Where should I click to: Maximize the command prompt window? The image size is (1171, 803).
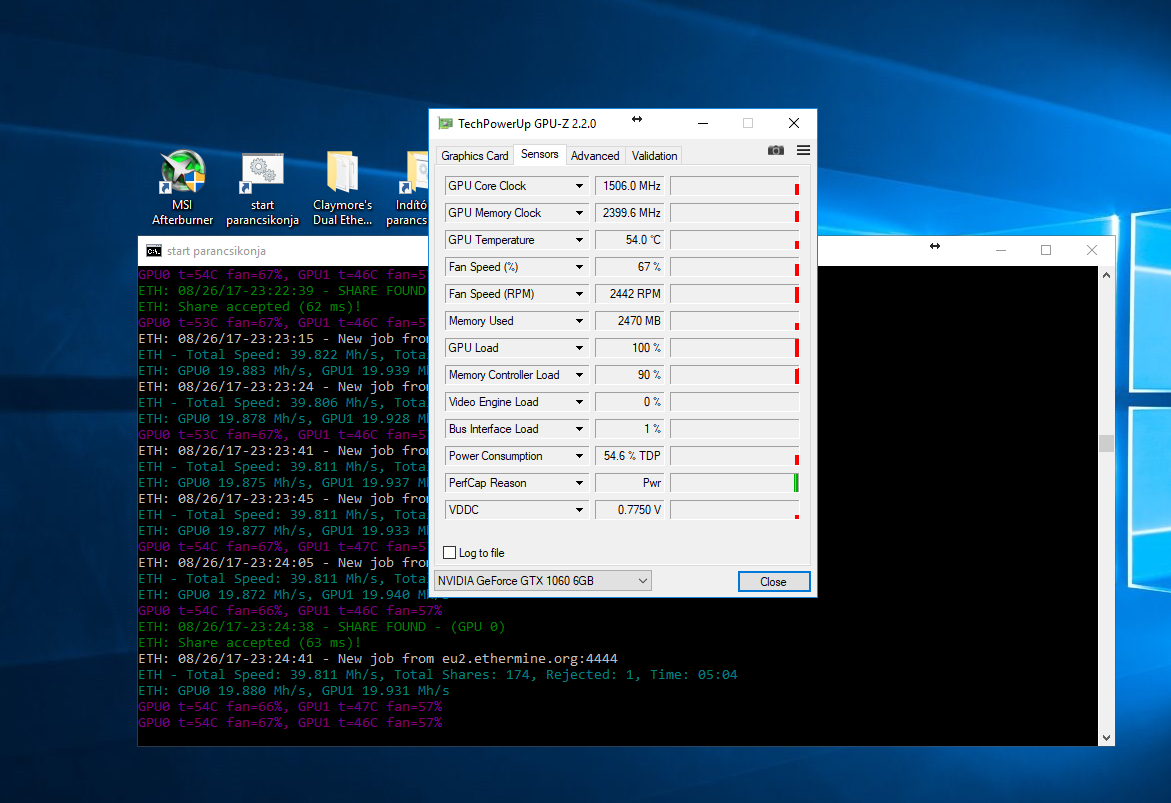coord(1046,250)
